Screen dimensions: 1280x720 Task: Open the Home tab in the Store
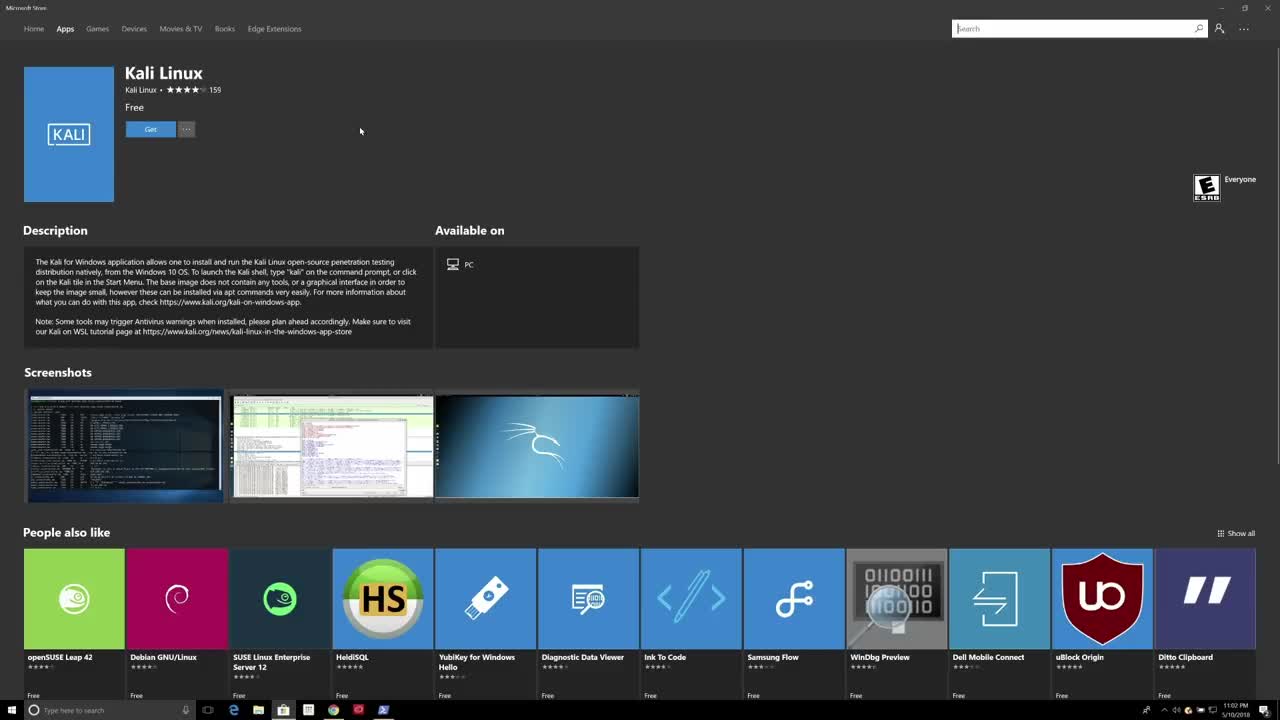[34, 29]
